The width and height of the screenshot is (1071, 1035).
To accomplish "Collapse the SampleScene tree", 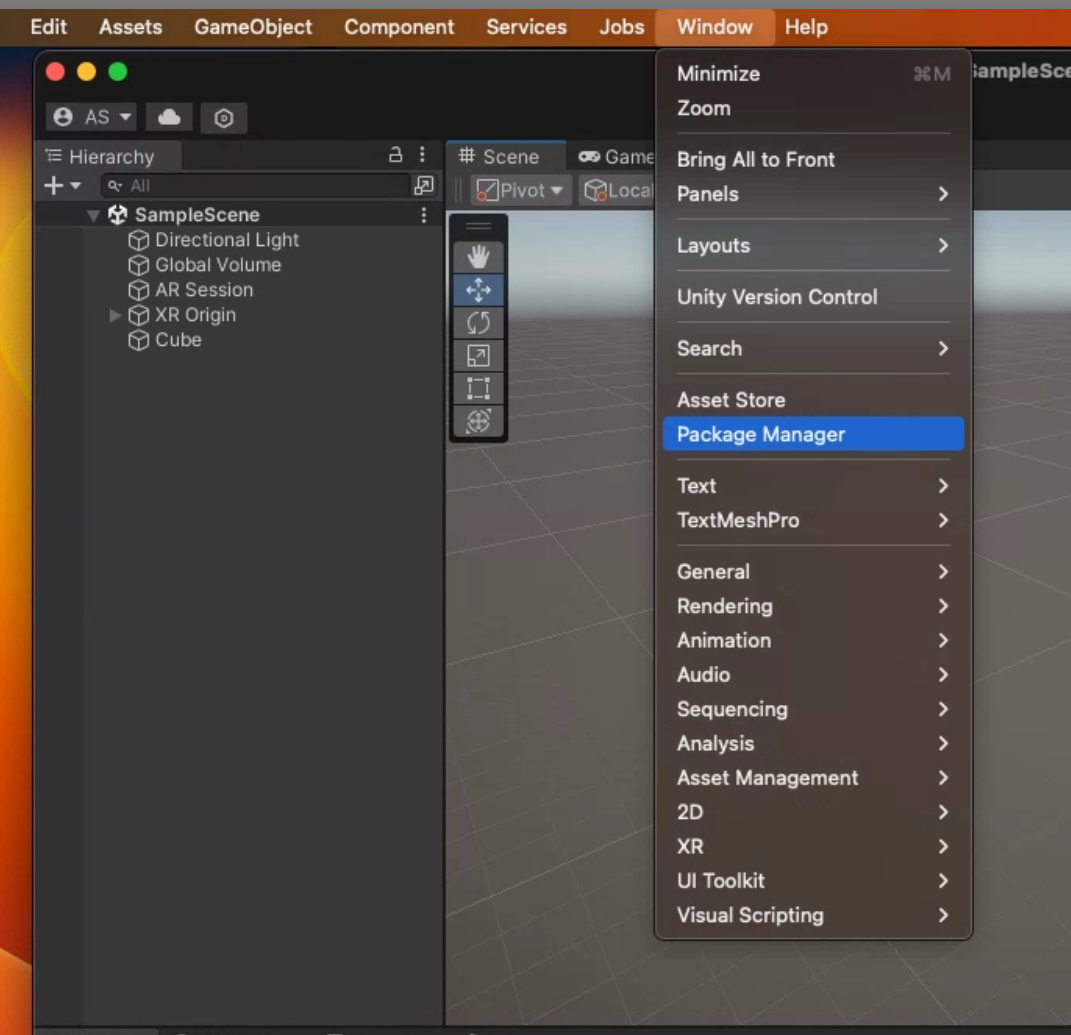I will [x=94, y=216].
